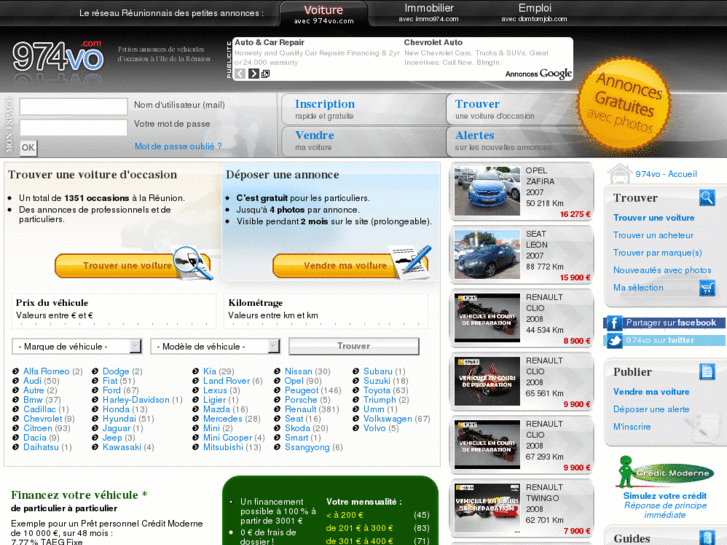The image size is (727, 545).
Task: Switch to the Voiture tab
Action: [x=324, y=14]
